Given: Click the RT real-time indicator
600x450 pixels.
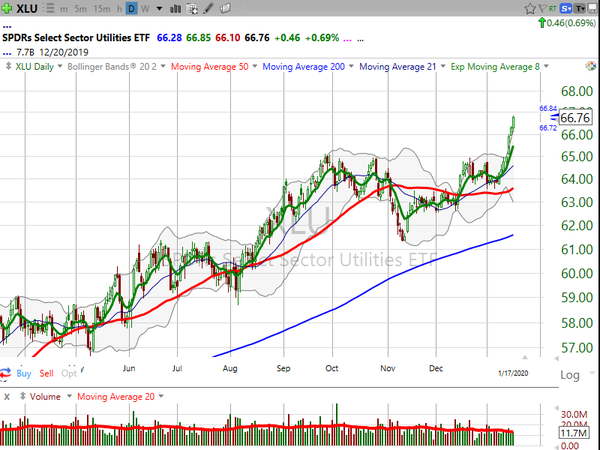Looking at the screenshot, I should [552, 8].
